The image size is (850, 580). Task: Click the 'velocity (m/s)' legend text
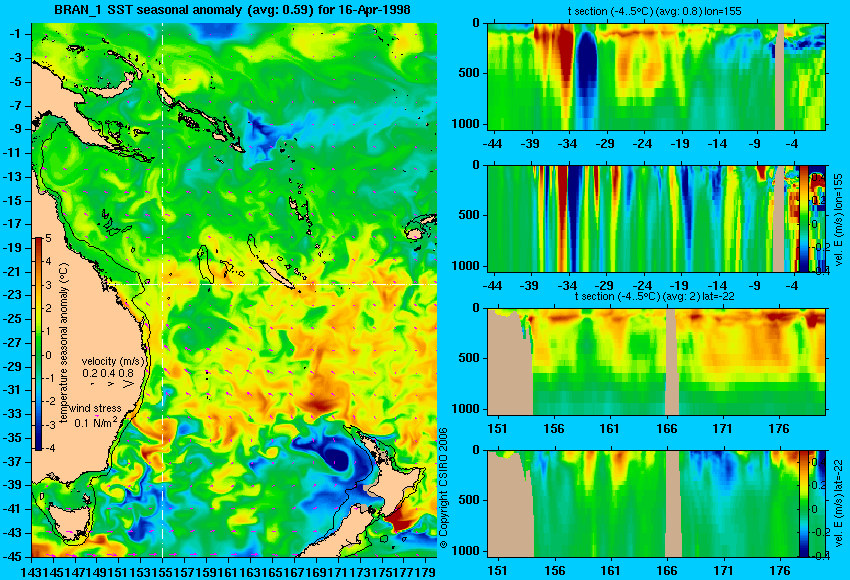pos(114,361)
